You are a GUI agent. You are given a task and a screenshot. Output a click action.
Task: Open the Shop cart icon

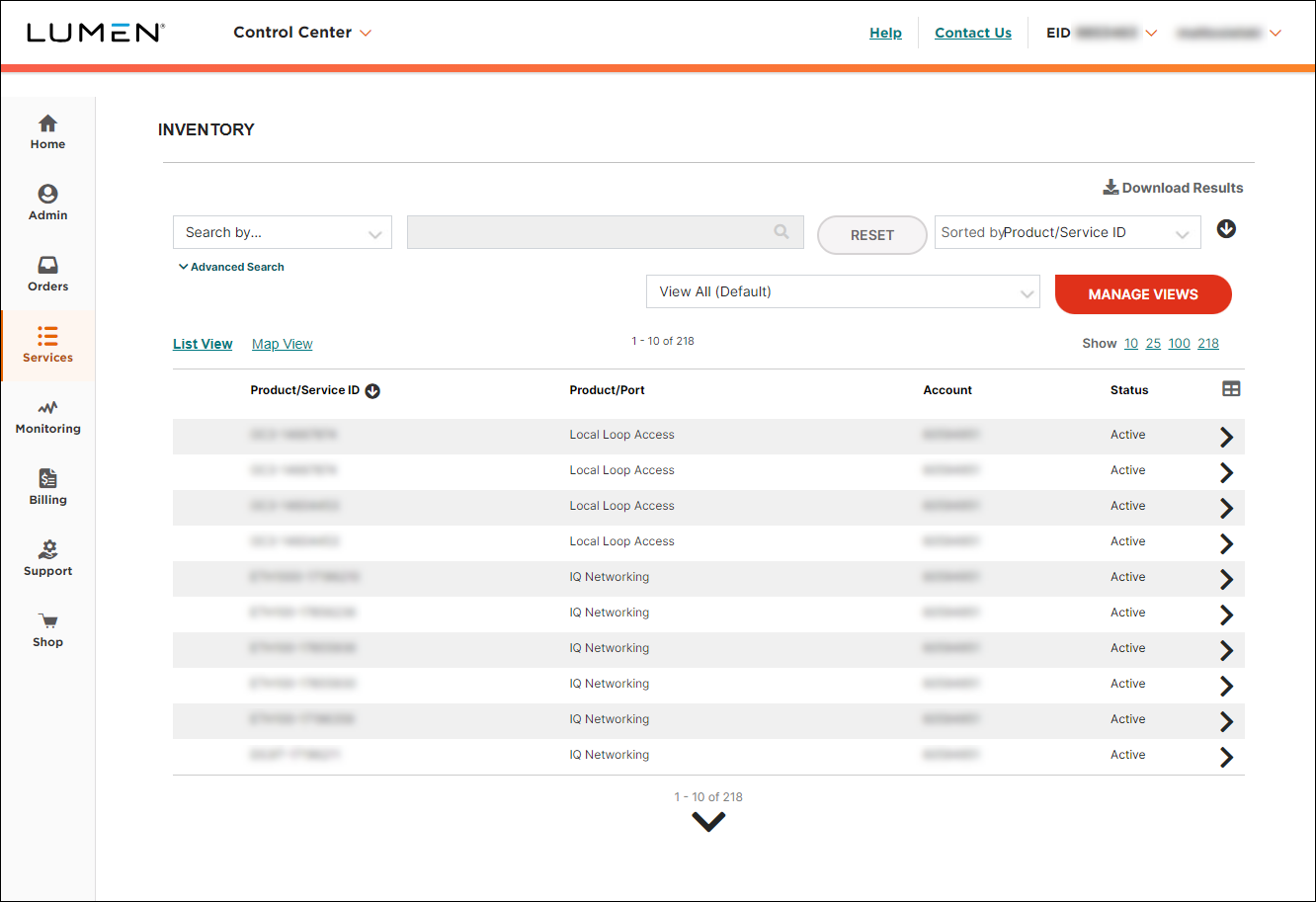[x=47, y=621]
